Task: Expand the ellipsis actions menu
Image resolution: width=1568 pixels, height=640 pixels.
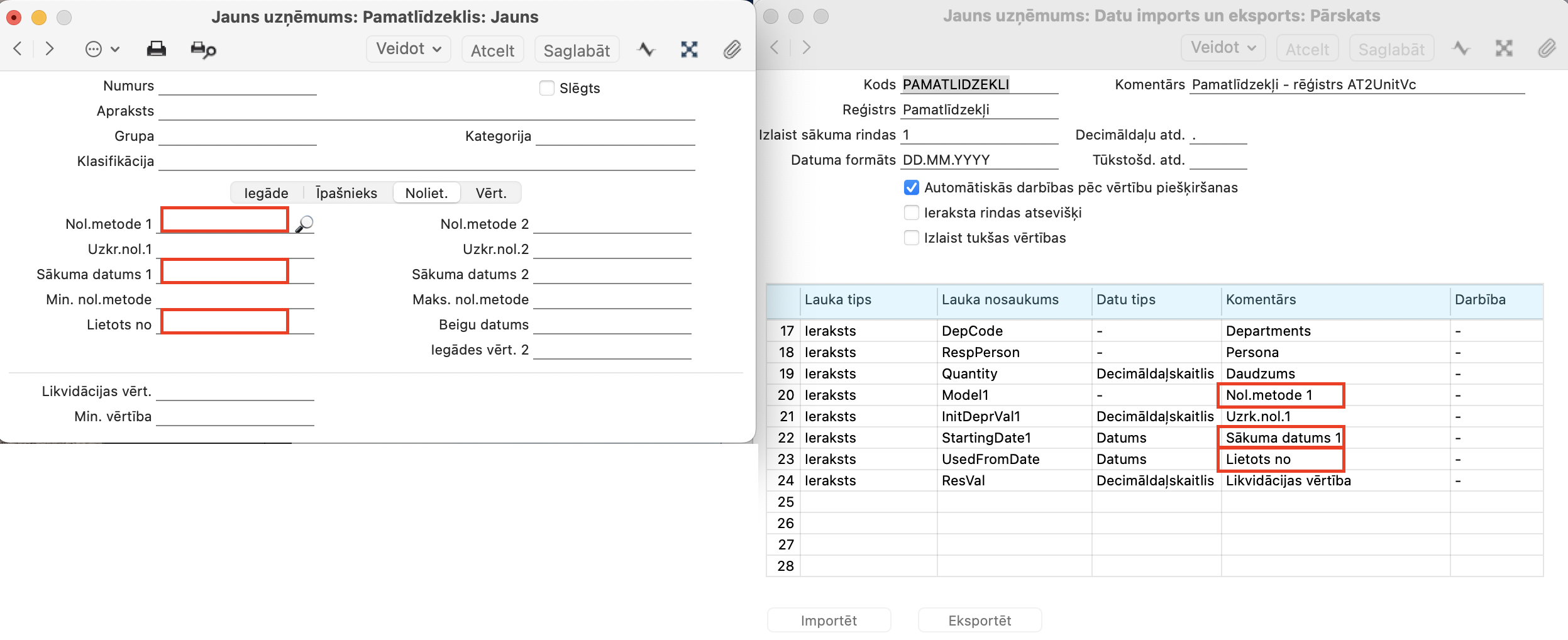Action: (102, 49)
